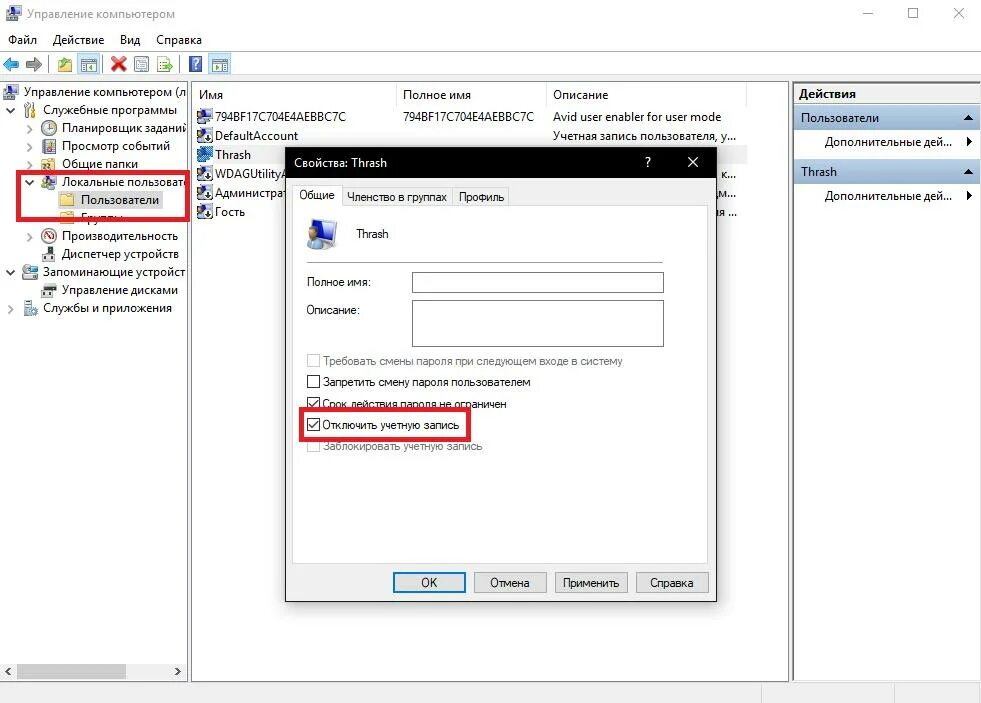Open the Справка menu in menu bar
The width and height of the screenshot is (981, 703).
pos(179,40)
